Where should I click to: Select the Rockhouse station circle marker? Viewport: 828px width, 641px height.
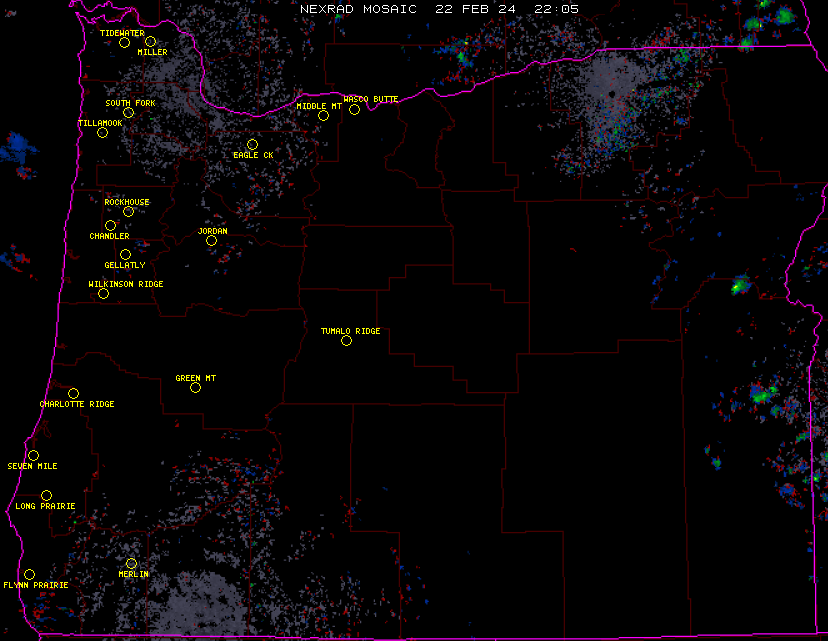[128, 212]
